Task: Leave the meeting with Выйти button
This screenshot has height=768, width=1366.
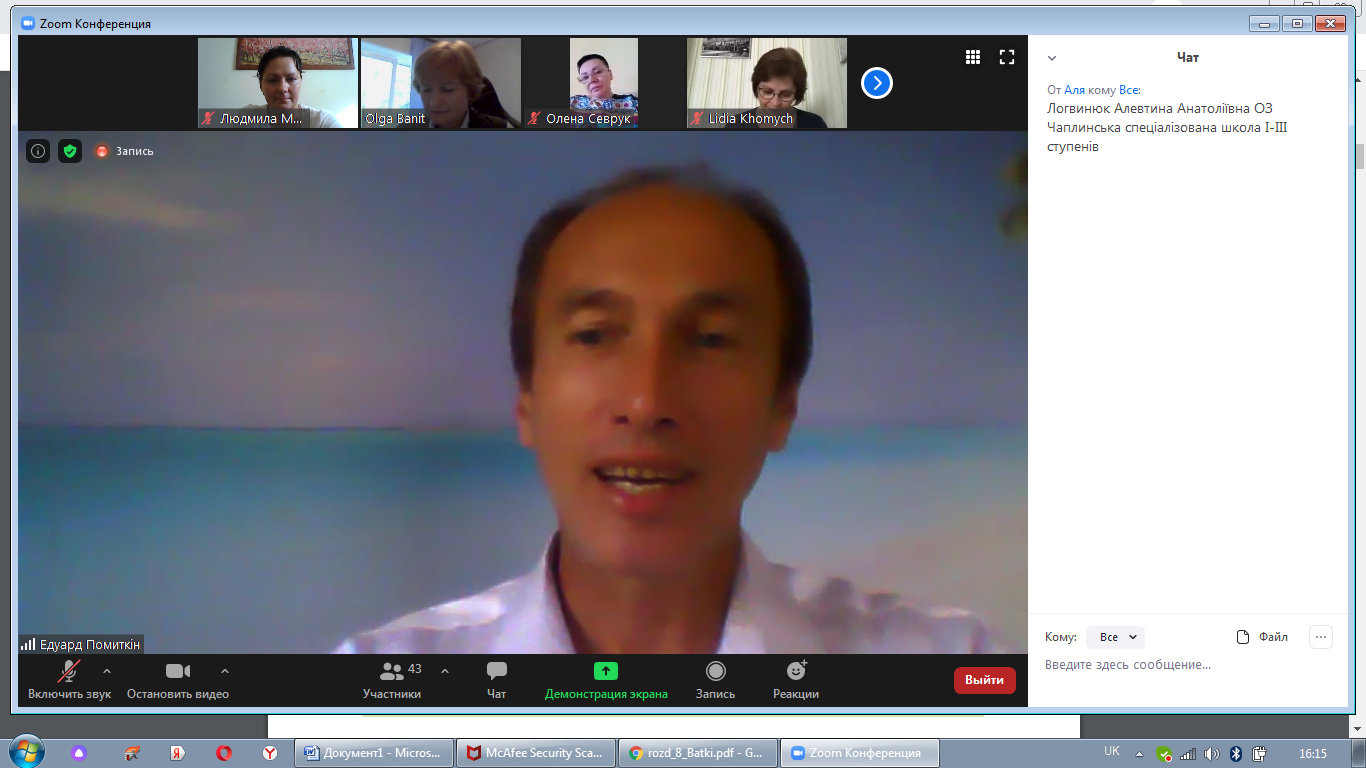Action: 984,680
